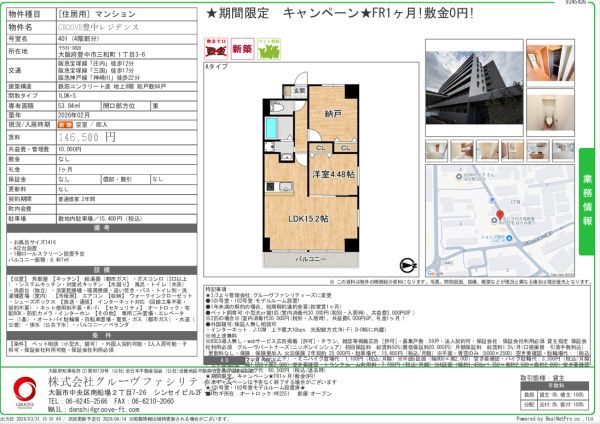Select contract period 普通借家 2年間
Screen dimensions: 600x424
coord(77,199)
